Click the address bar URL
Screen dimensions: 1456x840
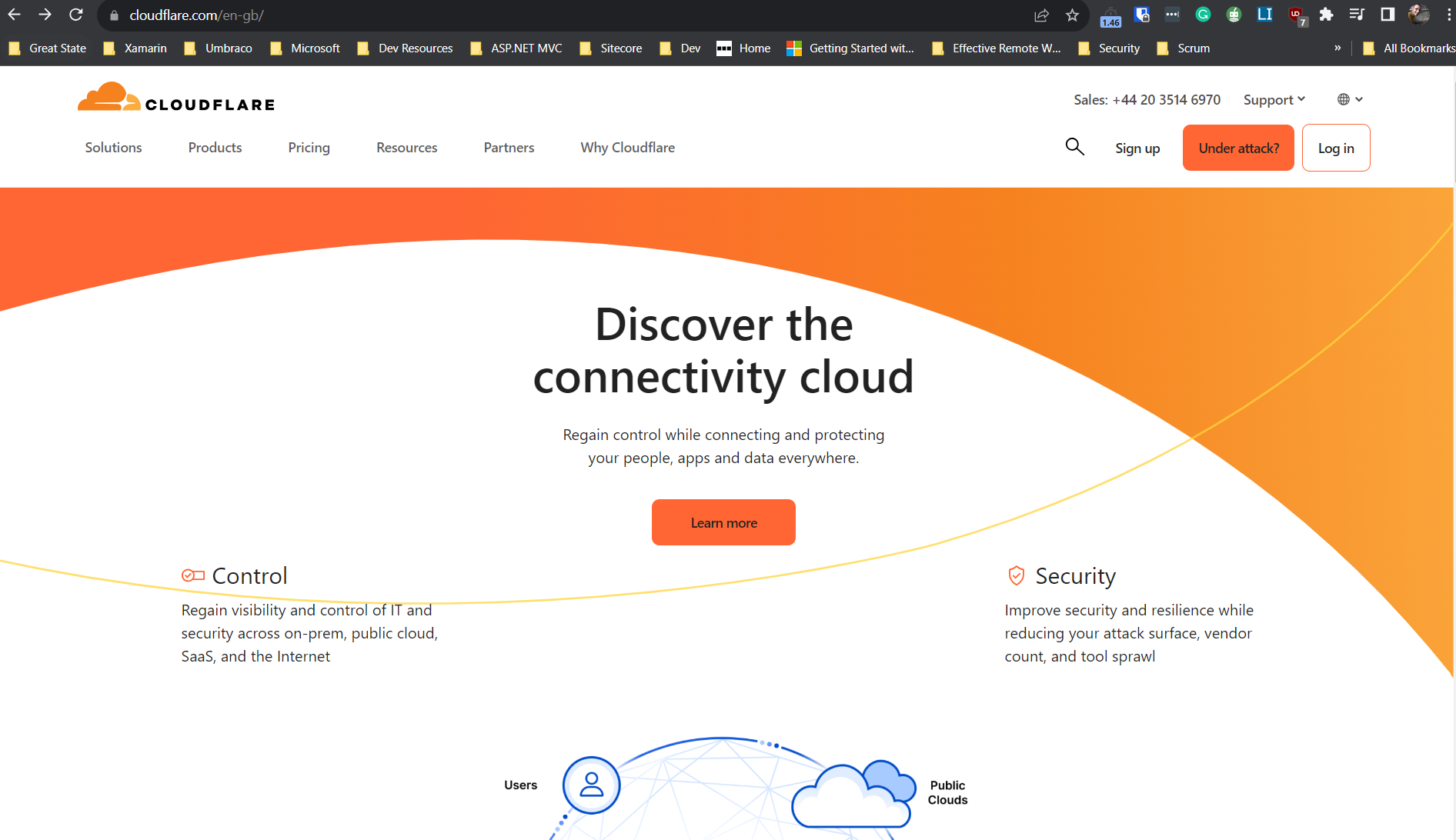pos(196,15)
